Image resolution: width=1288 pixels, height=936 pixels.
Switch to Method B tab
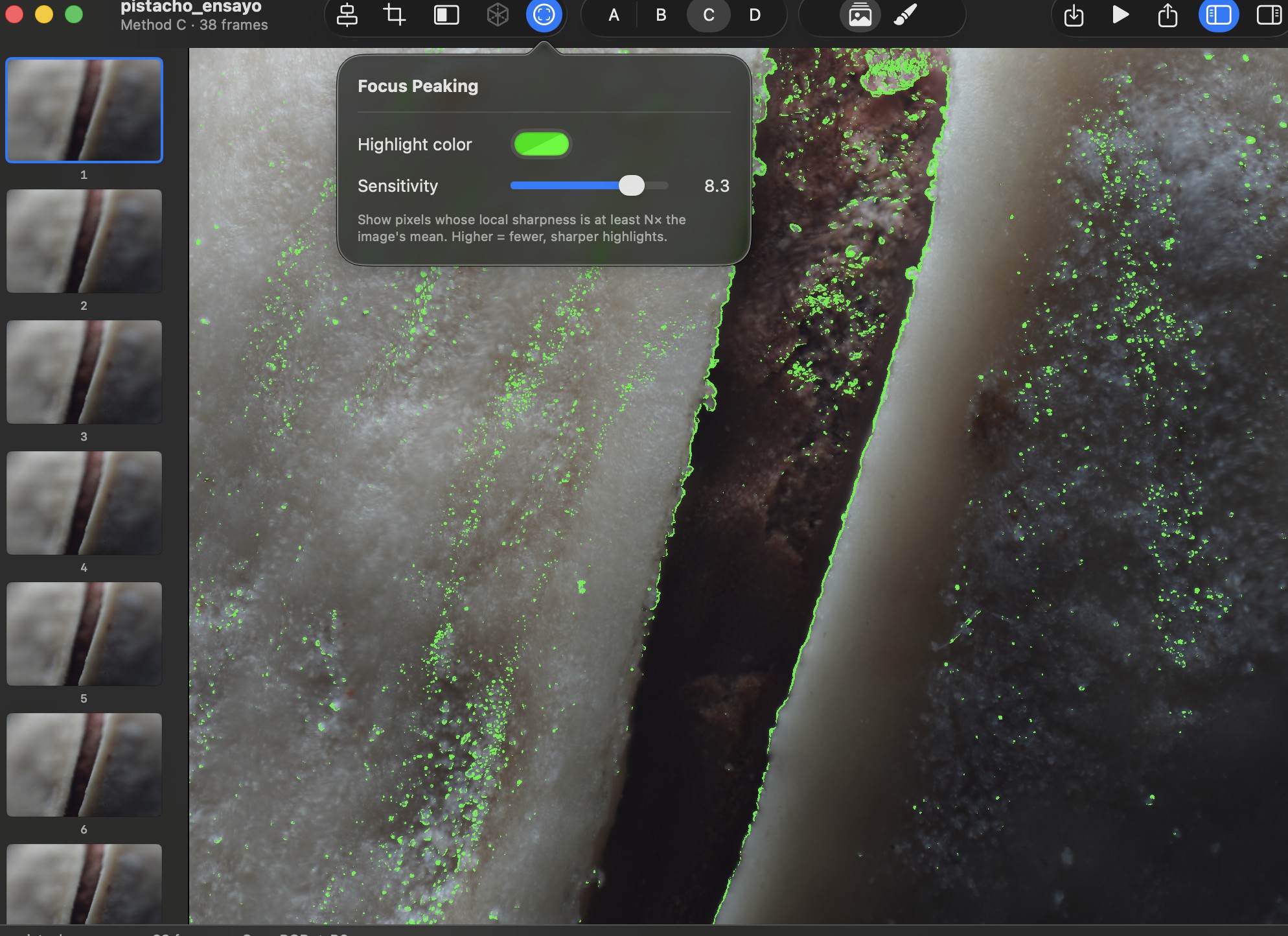[x=661, y=15]
